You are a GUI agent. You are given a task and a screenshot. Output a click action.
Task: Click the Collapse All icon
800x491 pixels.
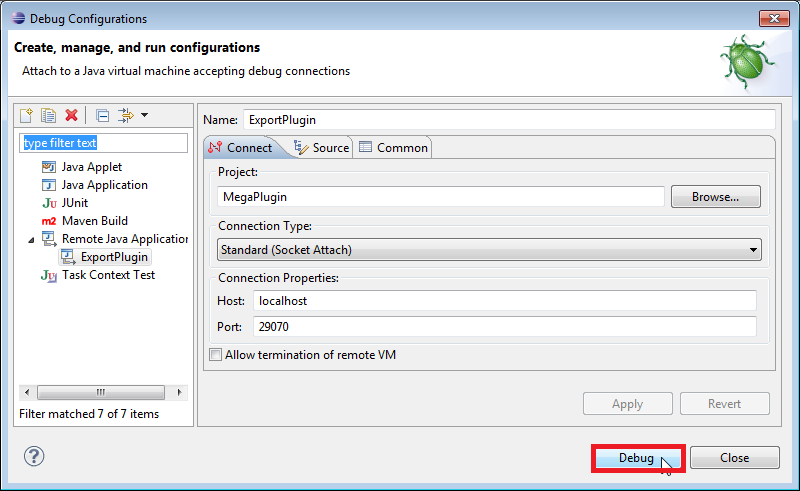(x=103, y=116)
